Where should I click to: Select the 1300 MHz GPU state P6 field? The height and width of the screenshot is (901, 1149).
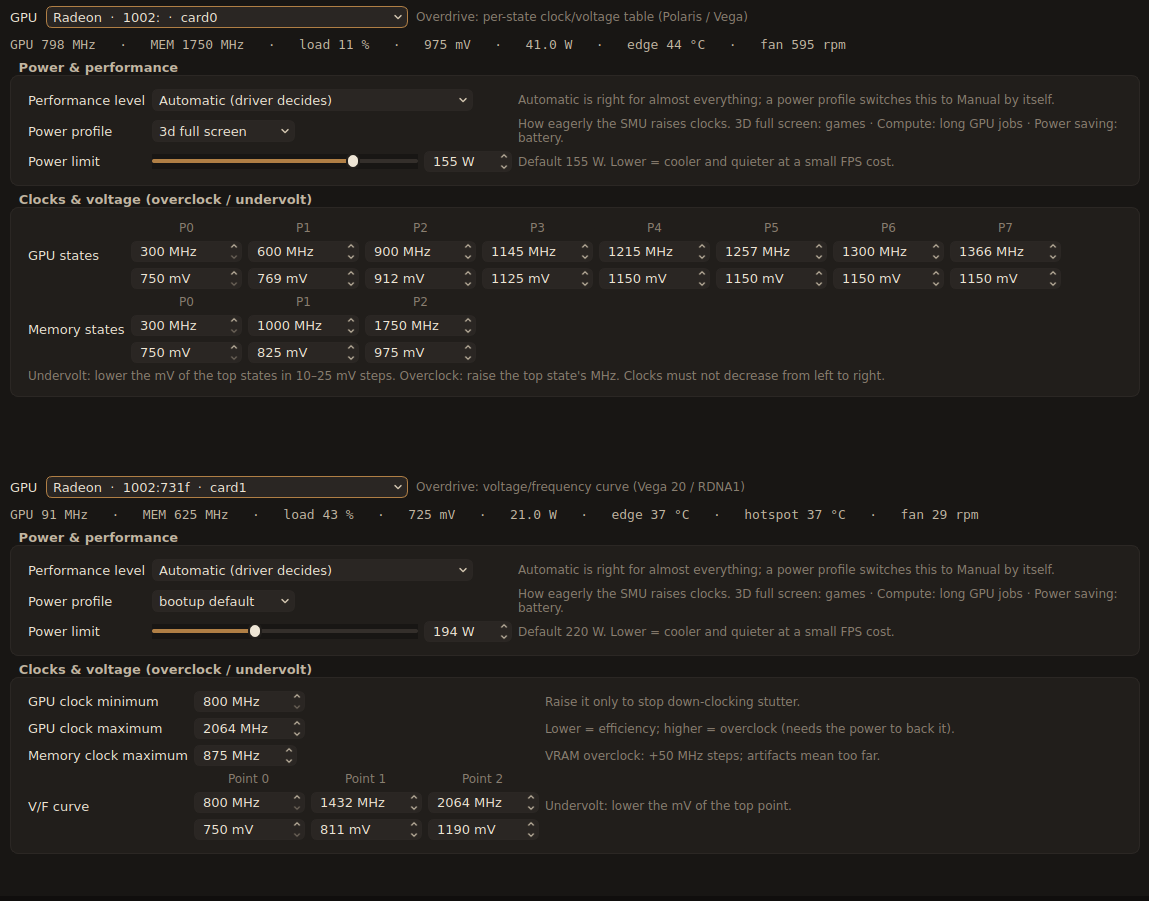[888, 252]
